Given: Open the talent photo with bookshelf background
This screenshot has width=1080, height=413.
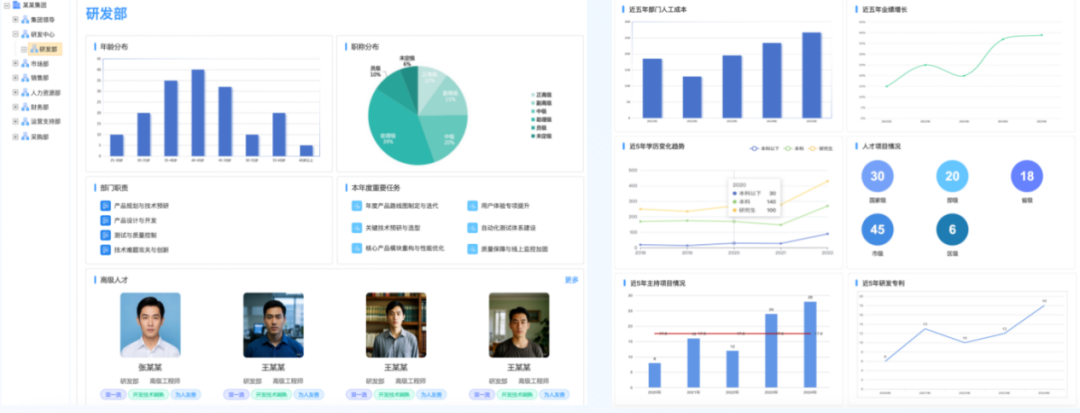Looking at the screenshot, I should tap(396, 325).
